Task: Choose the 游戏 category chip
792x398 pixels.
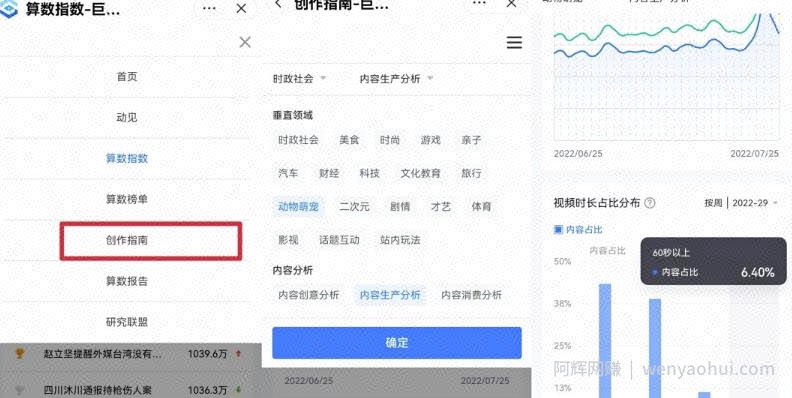Action: click(x=430, y=140)
